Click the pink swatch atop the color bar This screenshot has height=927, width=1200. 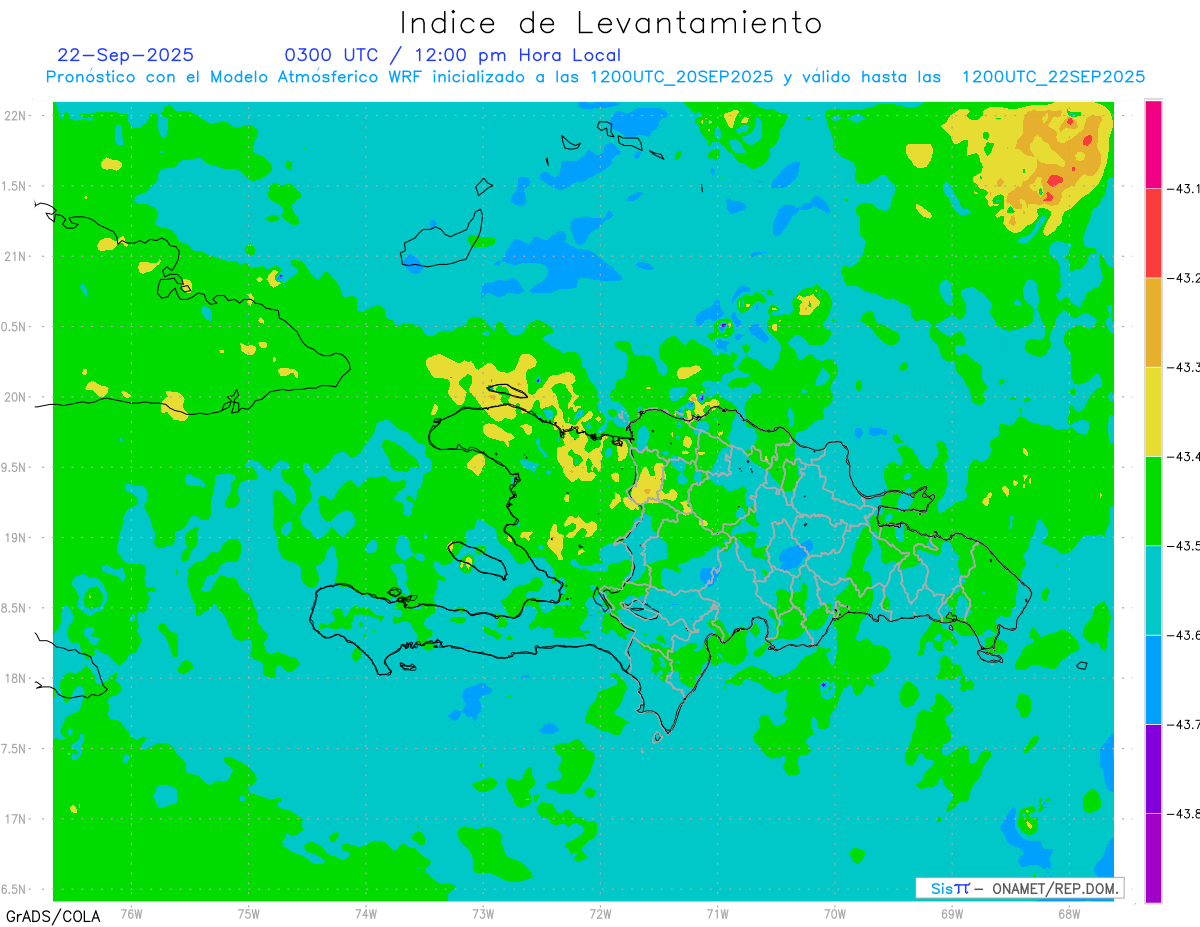[x=1153, y=143]
